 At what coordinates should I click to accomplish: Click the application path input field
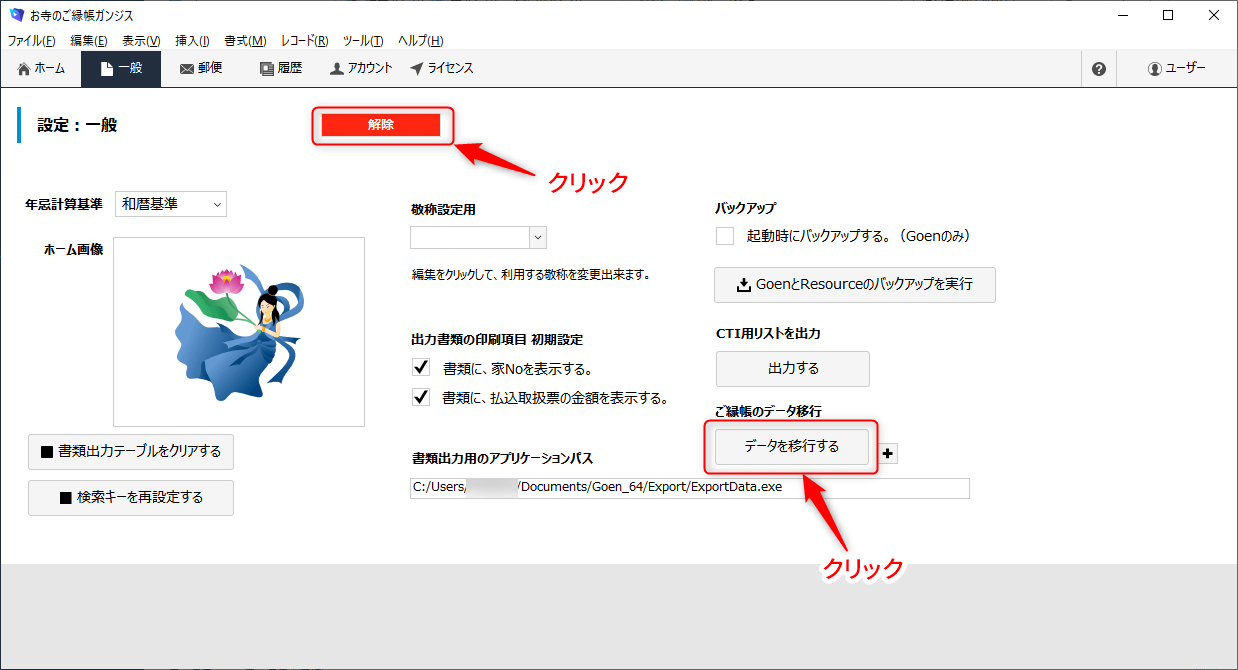pos(689,488)
